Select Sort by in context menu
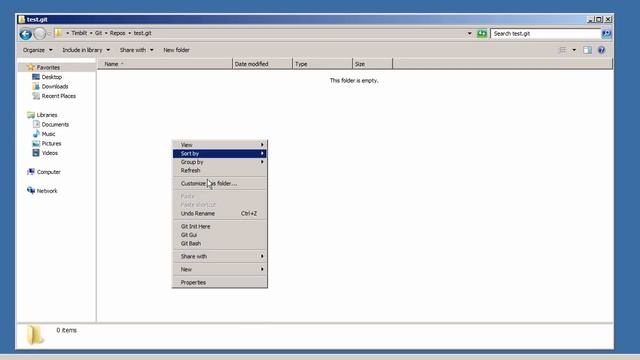The width and height of the screenshot is (640, 360). pyautogui.click(x=220, y=153)
